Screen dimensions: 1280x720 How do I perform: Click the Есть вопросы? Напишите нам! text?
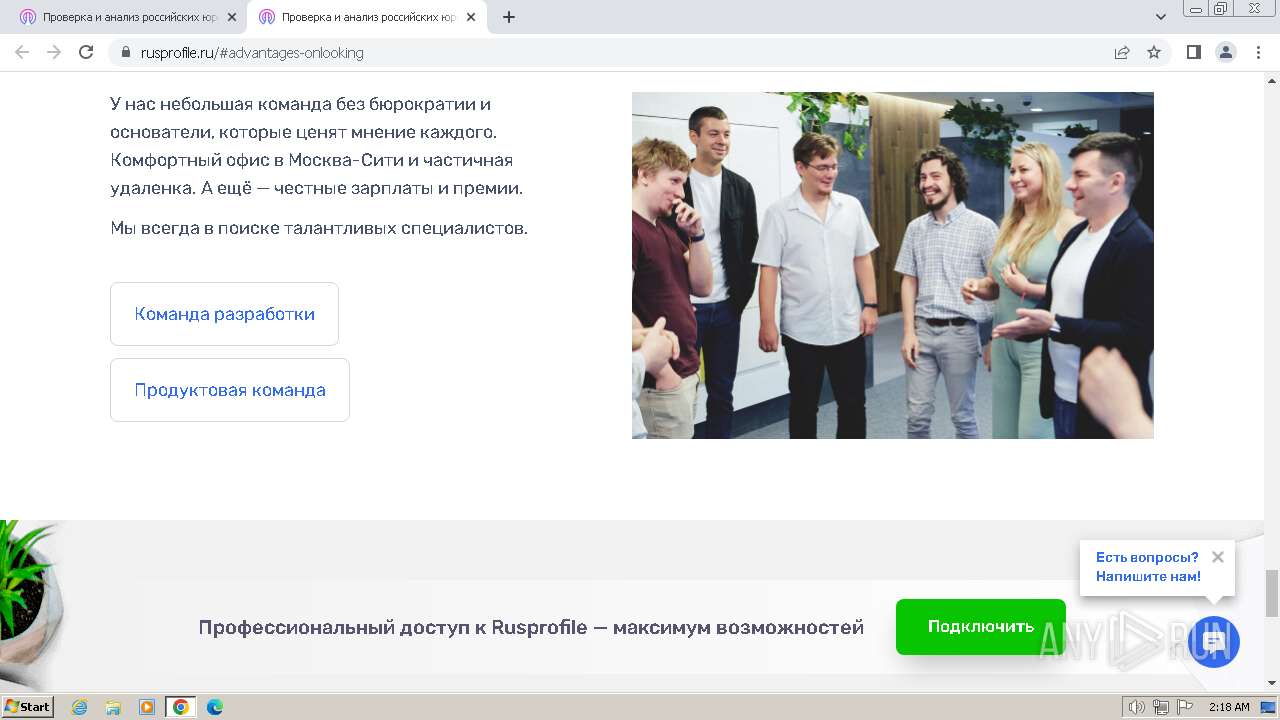pos(1148,567)
